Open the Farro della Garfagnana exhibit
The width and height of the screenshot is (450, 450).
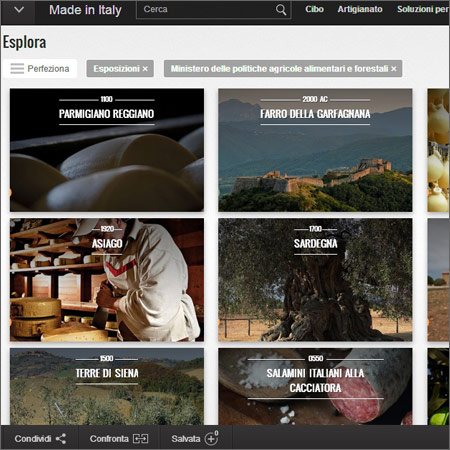[x=315, y=150]
